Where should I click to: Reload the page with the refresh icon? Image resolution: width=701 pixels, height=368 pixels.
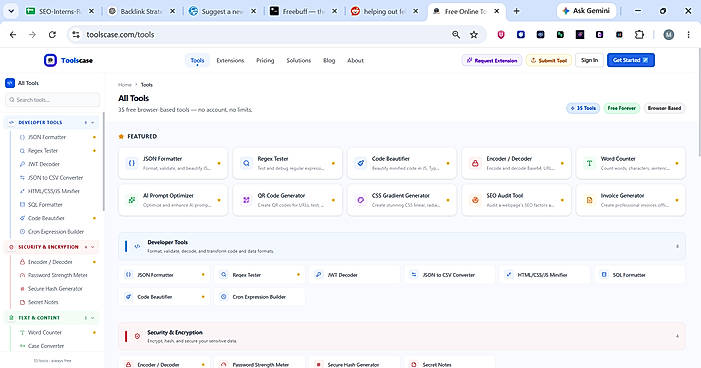52,34
